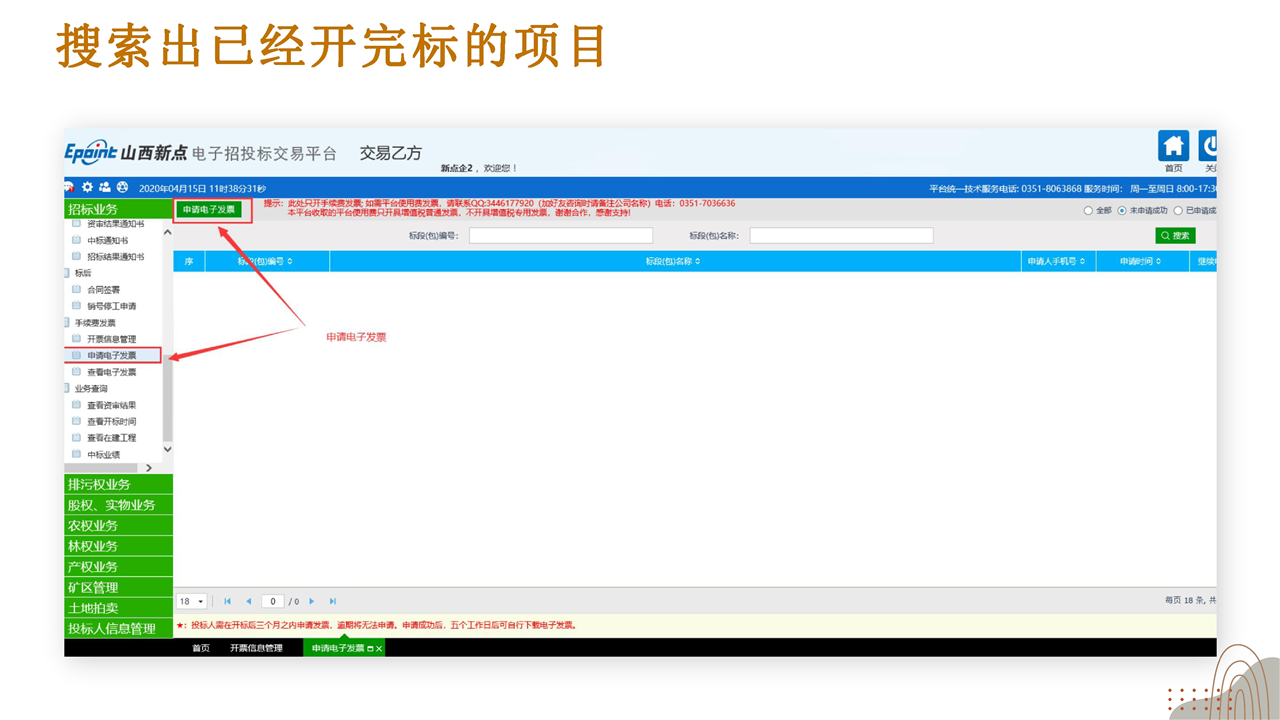This screenshot has width=1280, height=720.
Task: Switch to the 开票信息管理 bottom tab
Action: coord(256,648)
